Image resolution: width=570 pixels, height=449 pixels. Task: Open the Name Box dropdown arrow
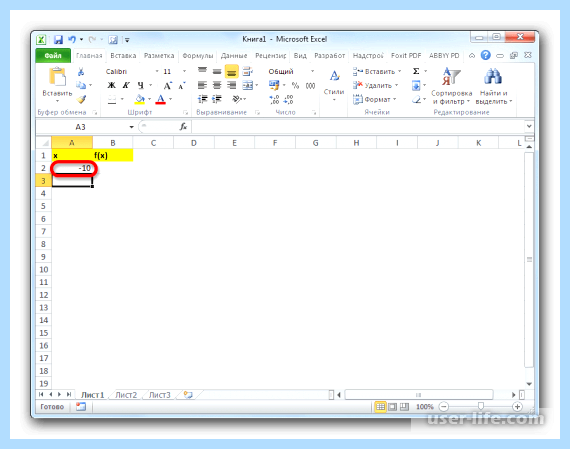[x=131, y=127]
